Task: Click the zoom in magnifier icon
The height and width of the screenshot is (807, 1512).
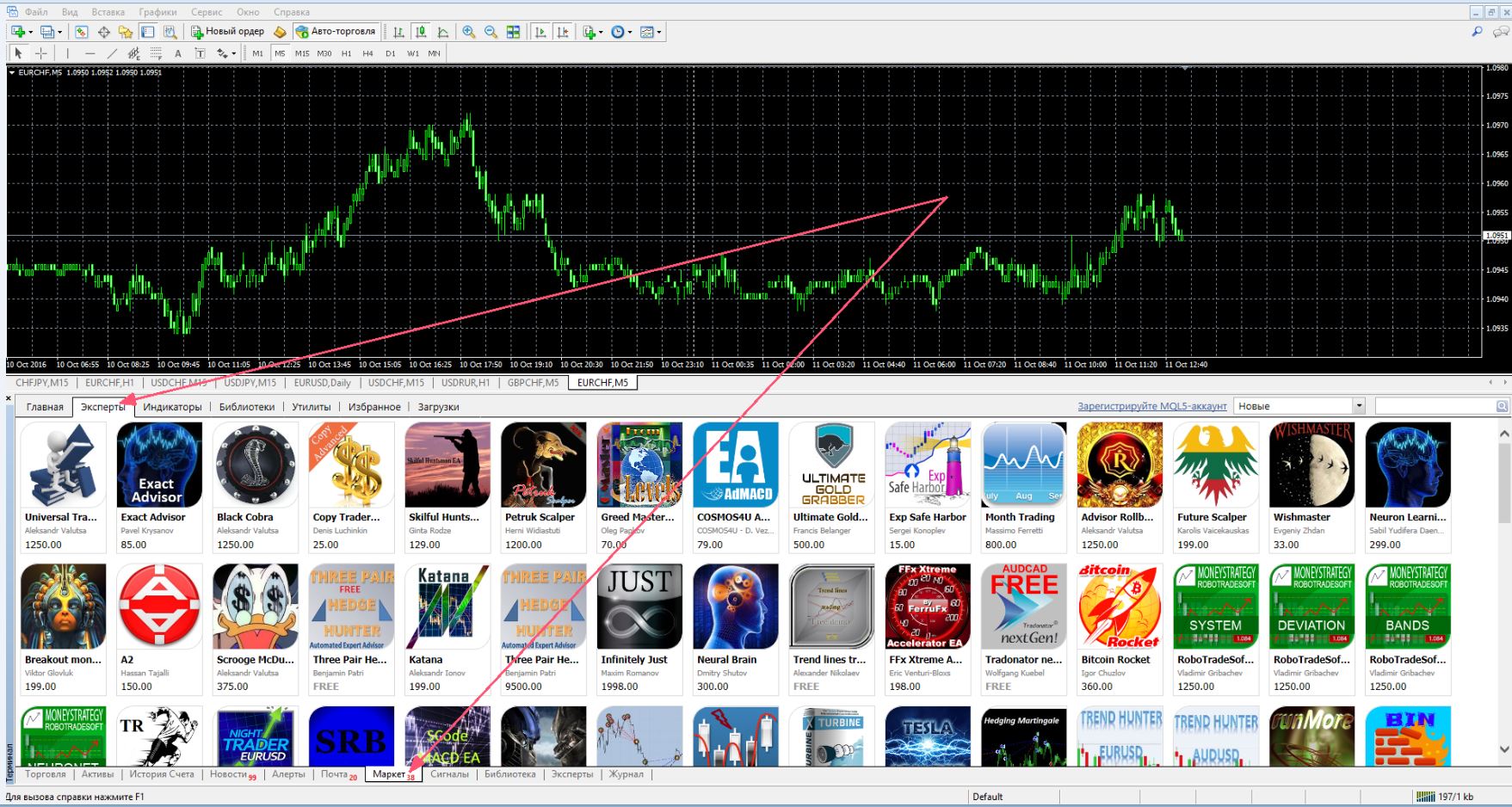Action: pyautogui.click(x=469, y=32)
